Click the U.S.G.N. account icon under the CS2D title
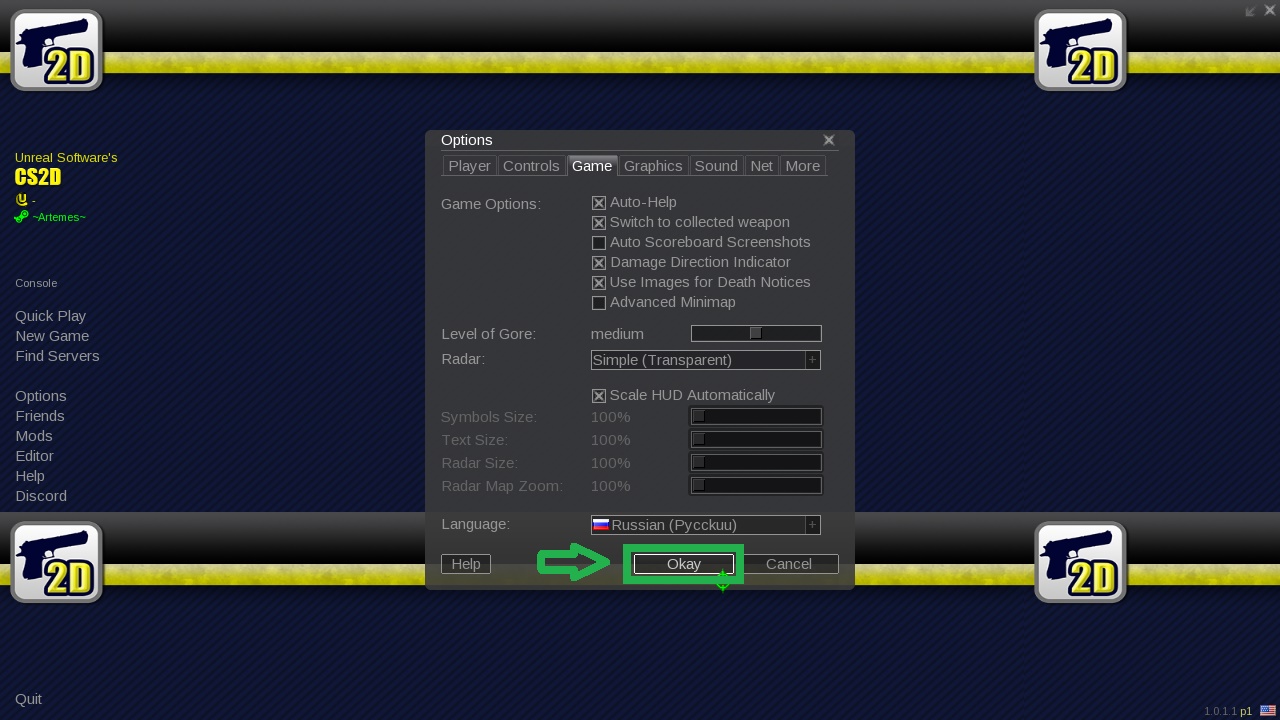The image size is (1280, 720). 21,200
